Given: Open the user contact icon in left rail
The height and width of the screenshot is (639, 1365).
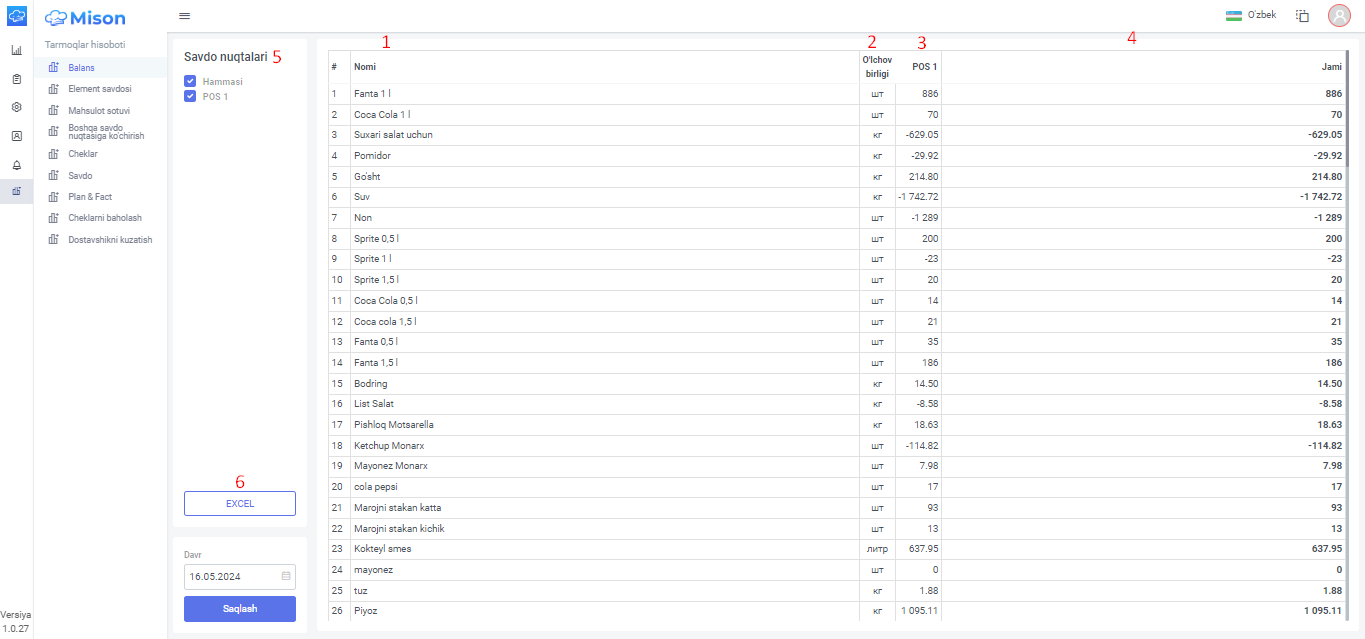Looking at the screenshot, I should pos(16,135).
